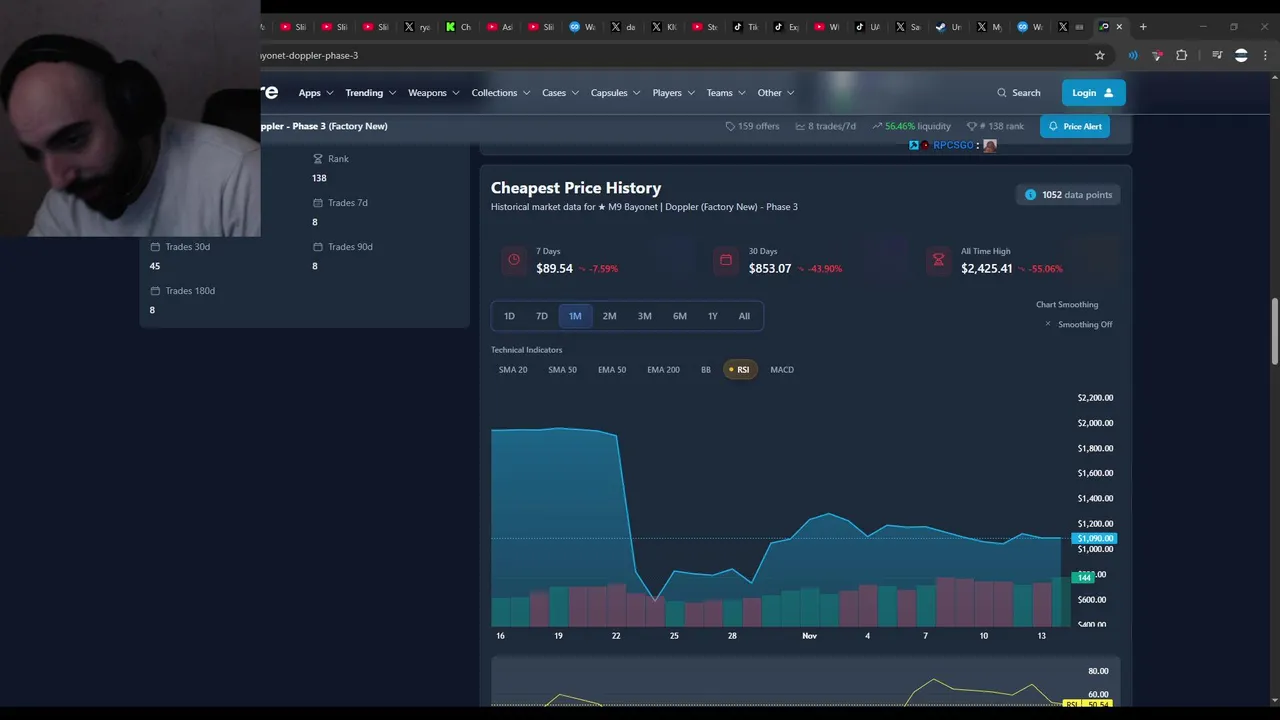Viewport: 1280px width, 720px height.
Task: Click the info icon beside 1052 data points
Action: [1030, 195]
